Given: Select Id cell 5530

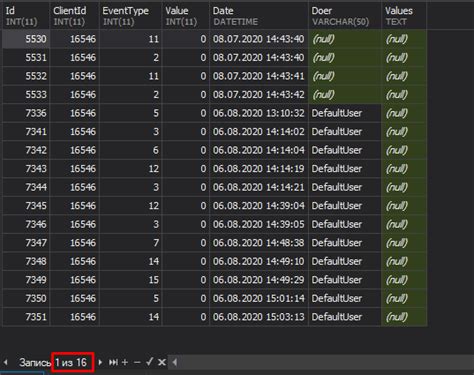Looking at the screenshot, I should tap(26, 39).
